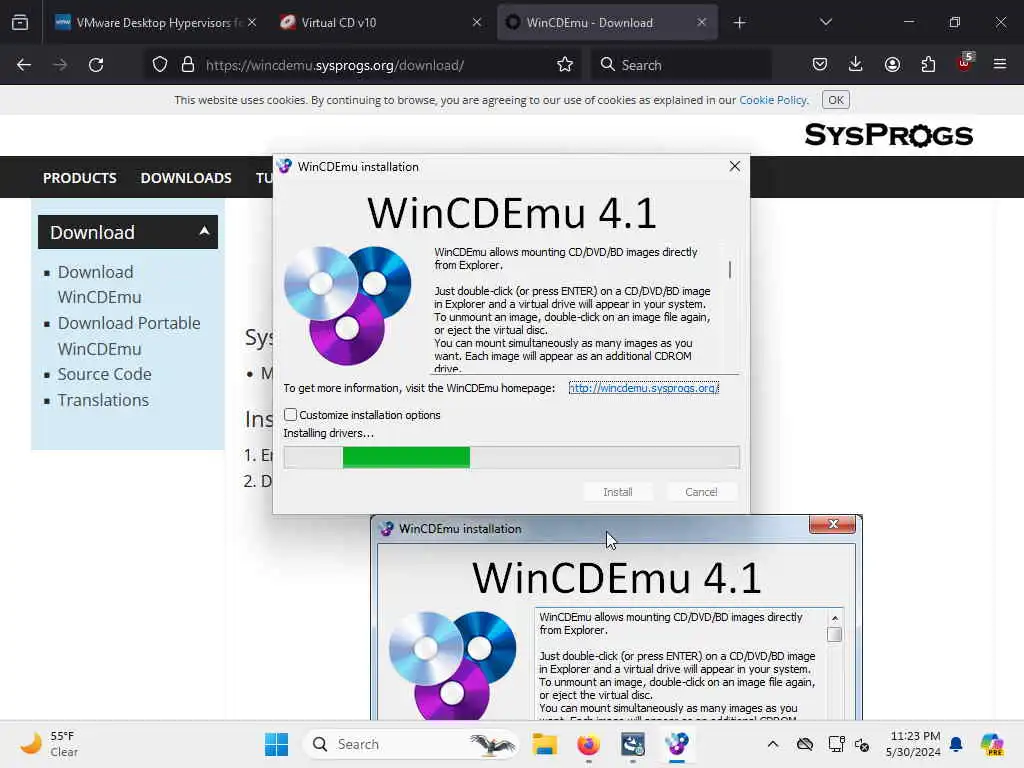Image resolution: width=1024 pixels, height=768 pixels.
Task: Save page to Pocket
Action: pos(820,65)
